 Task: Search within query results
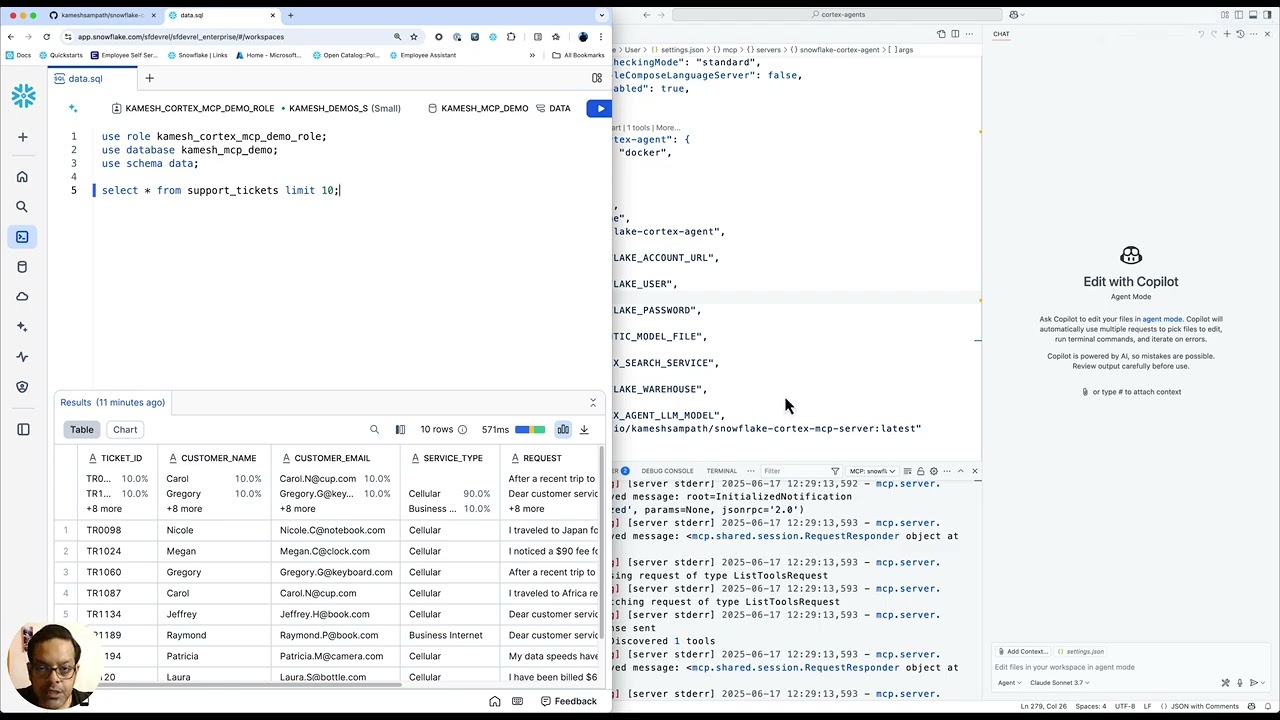pyautogui.click(x=375, y=430)
